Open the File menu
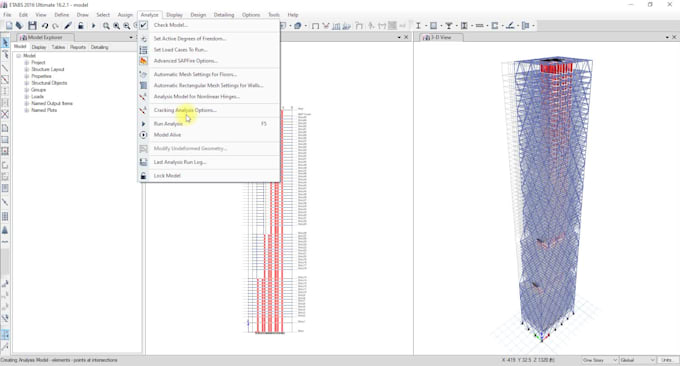Screen dimensions: 680x366 tap(7, 15)
